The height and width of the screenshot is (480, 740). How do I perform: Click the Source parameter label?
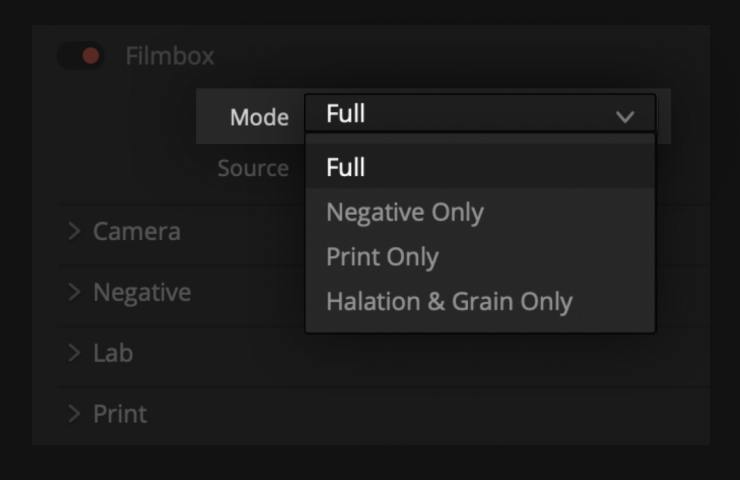(x=253, y=168)
